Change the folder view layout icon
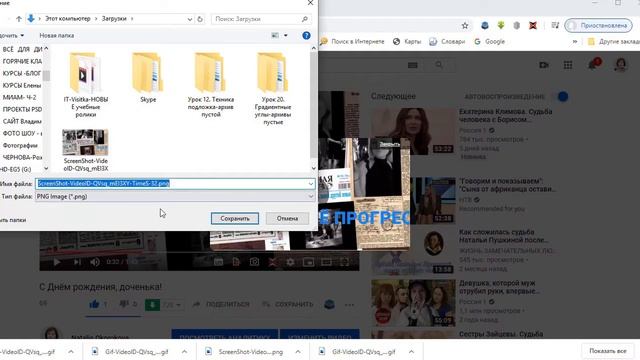 coord(276,36)
